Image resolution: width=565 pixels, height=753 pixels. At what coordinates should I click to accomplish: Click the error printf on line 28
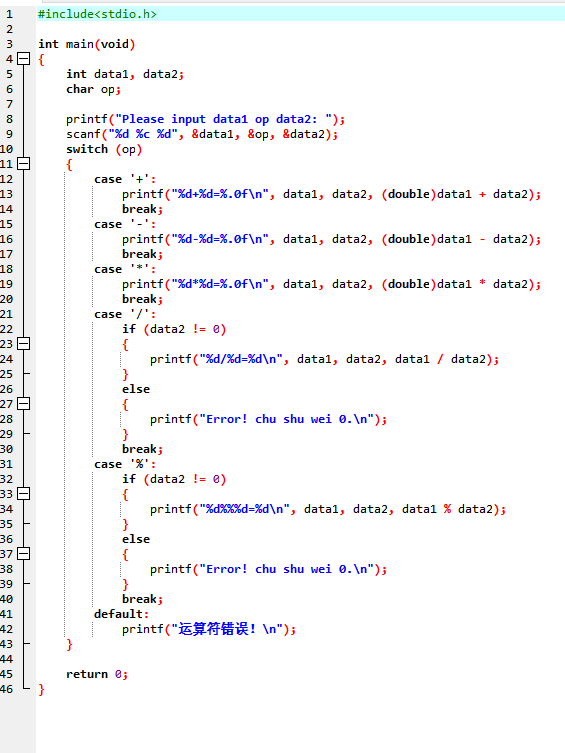(x=268, y=419)
